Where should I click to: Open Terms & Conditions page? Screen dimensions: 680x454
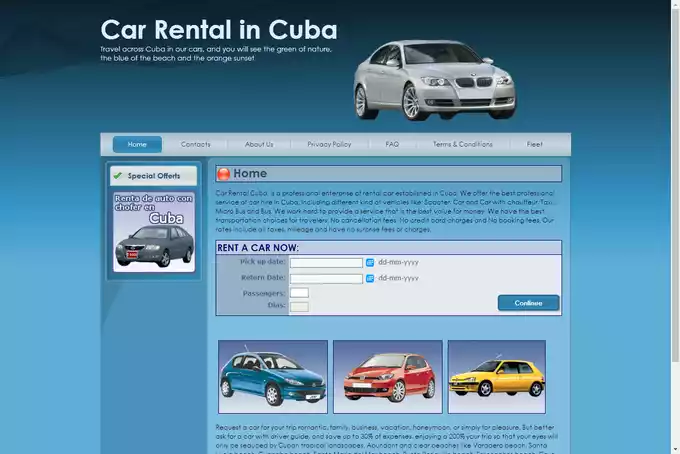(x=462, y=144)
